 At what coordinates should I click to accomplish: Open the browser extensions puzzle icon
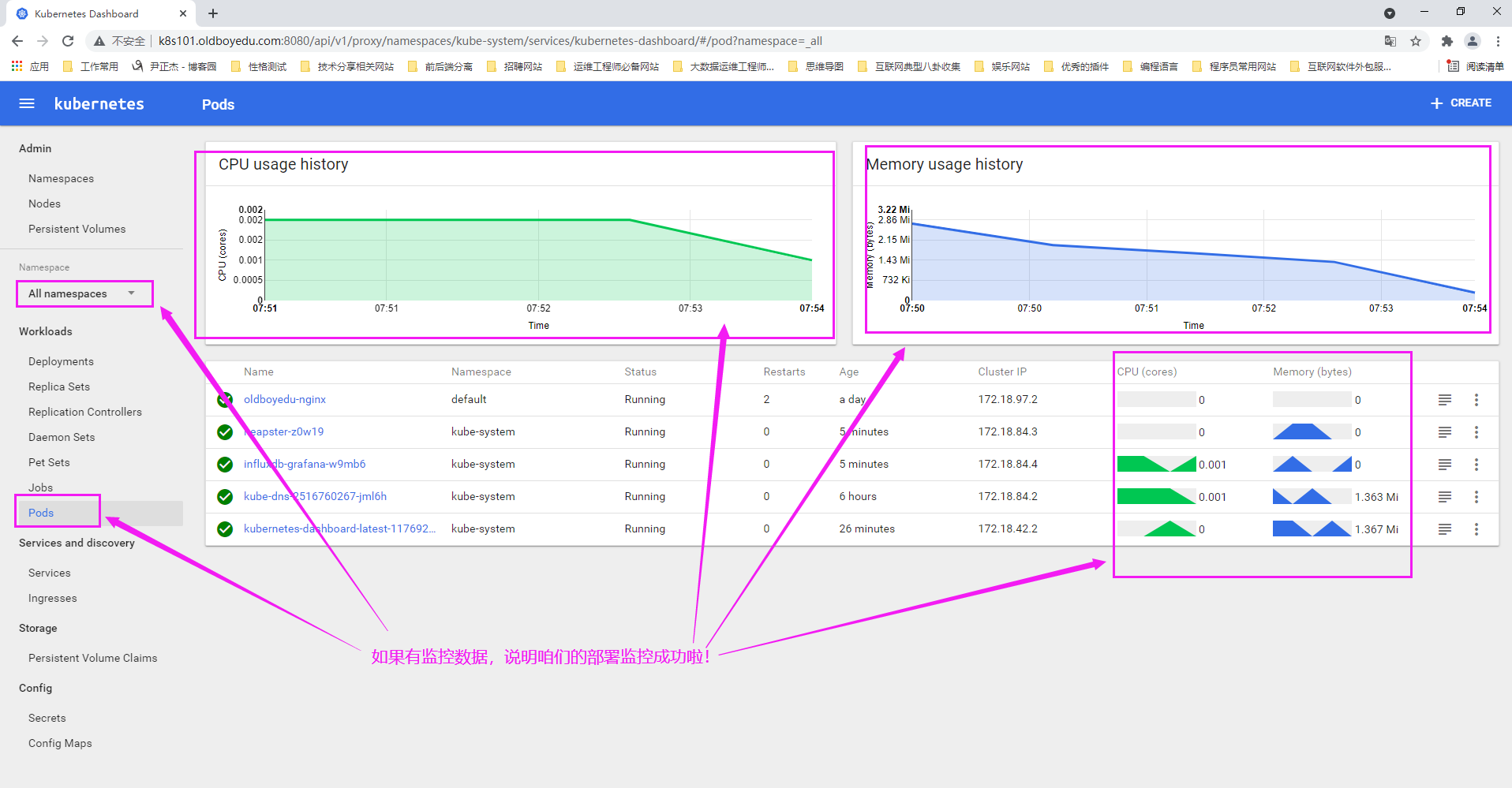1447,41
